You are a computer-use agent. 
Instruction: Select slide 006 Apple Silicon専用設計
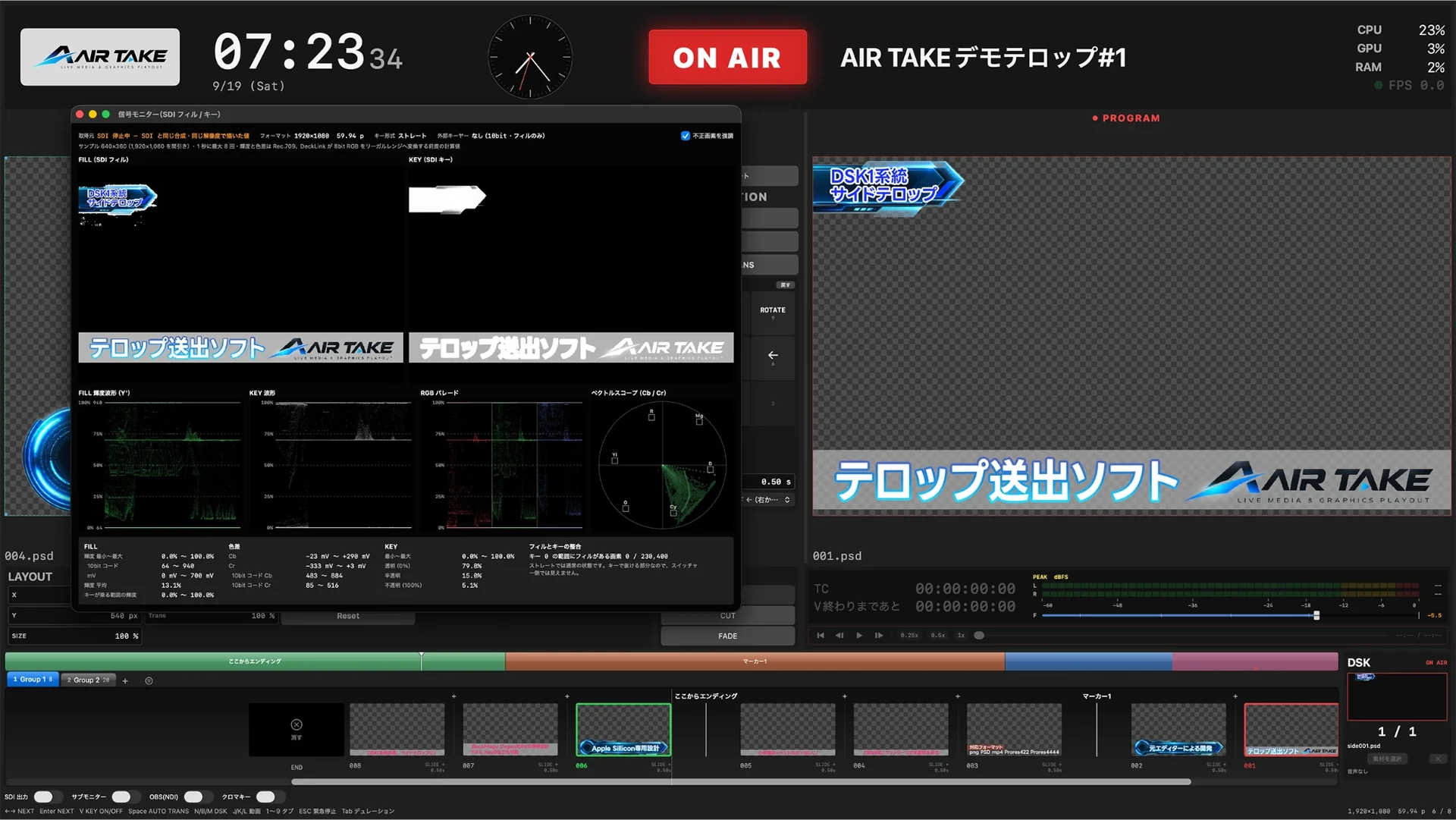click(623, 729)
